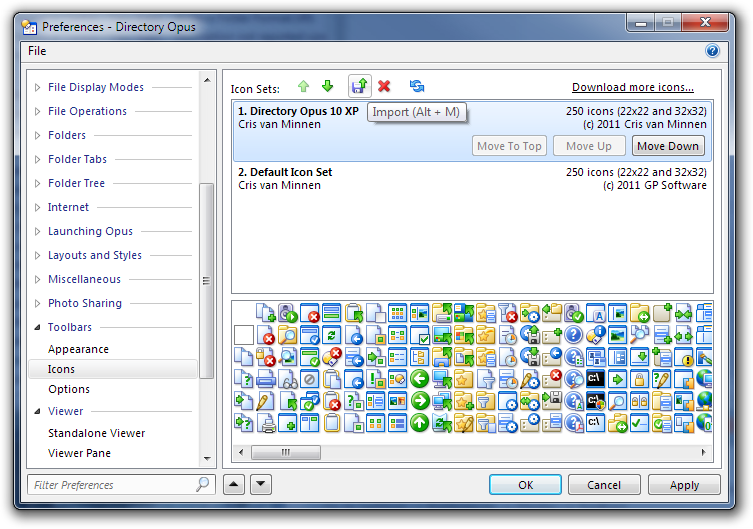Cancel the Preferences dialog
This screenshot has height=529, width=753.
point(604,485)
